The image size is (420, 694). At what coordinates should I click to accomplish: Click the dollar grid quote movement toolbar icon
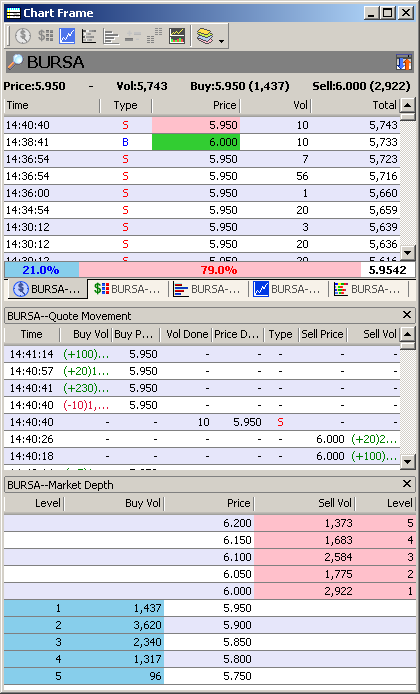click(x=45, y=36)
